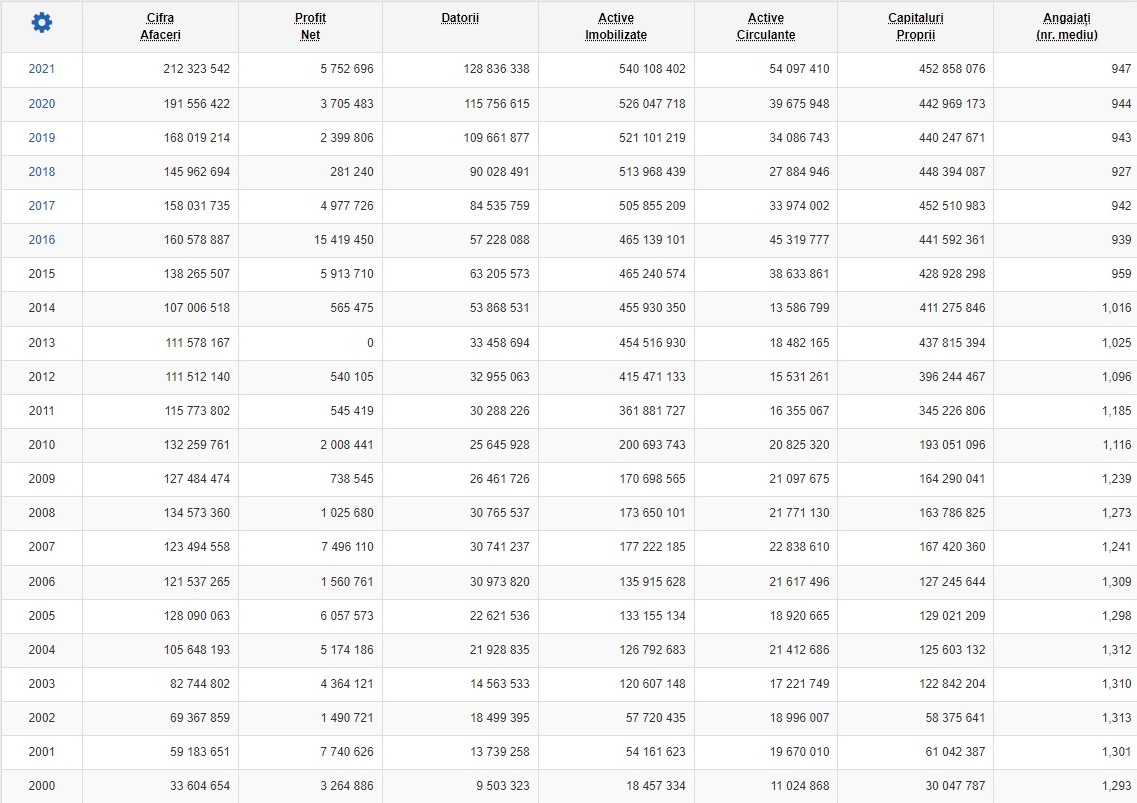Select the 2004 year cell
This screenshot has height=803, width=1137.
click(x=41, y=651)
